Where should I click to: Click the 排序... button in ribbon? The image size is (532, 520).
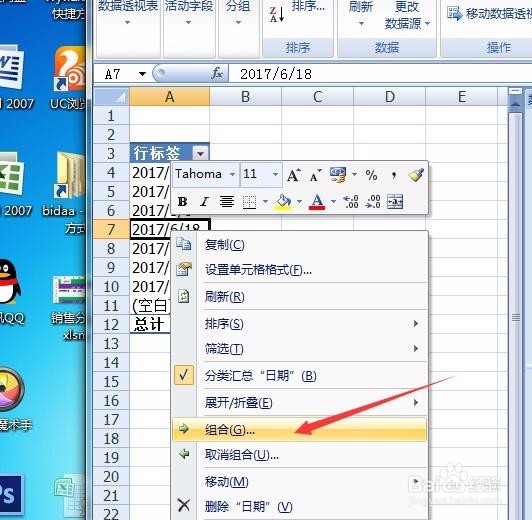pos(308,6)
